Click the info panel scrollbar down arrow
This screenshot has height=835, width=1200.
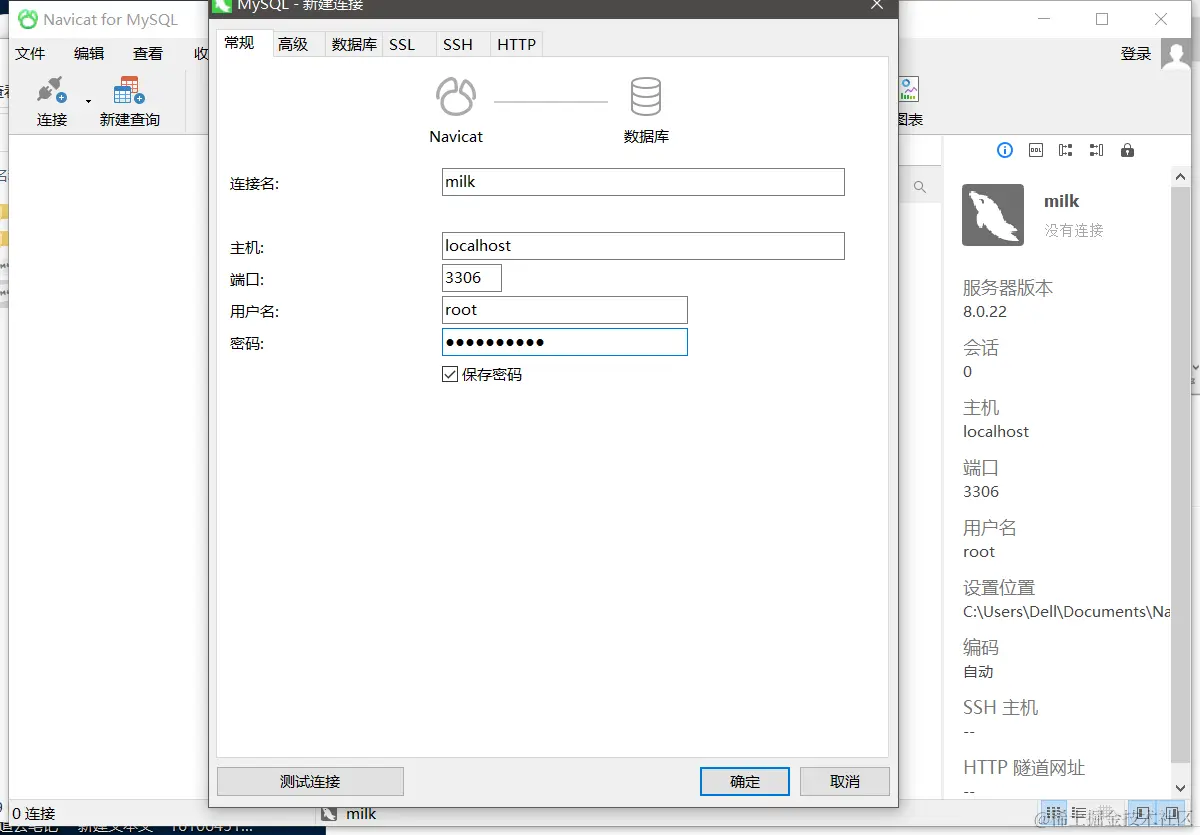pos(1181,787)
